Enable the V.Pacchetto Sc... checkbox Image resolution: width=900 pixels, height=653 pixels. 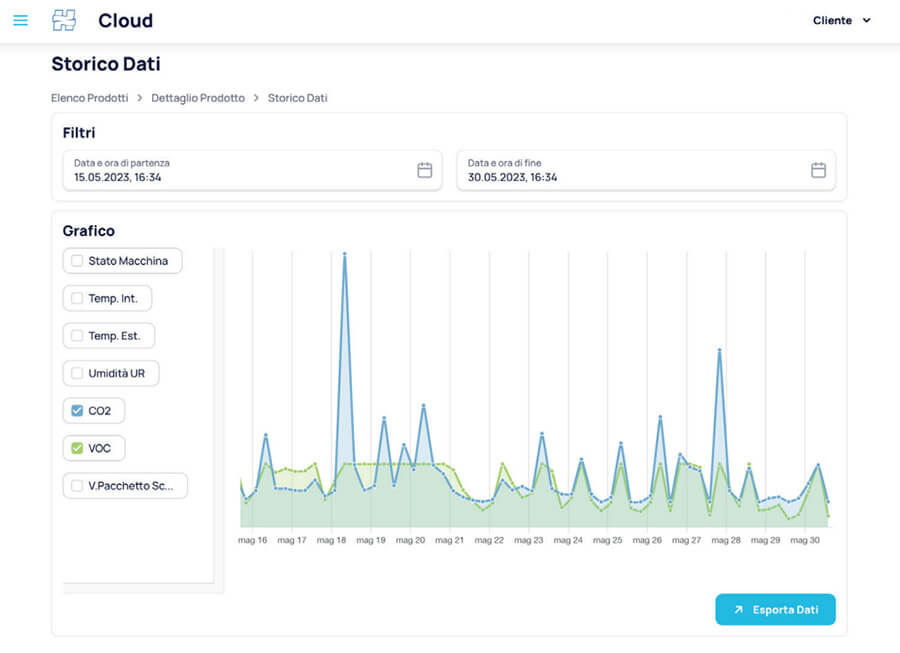[77, 486]
